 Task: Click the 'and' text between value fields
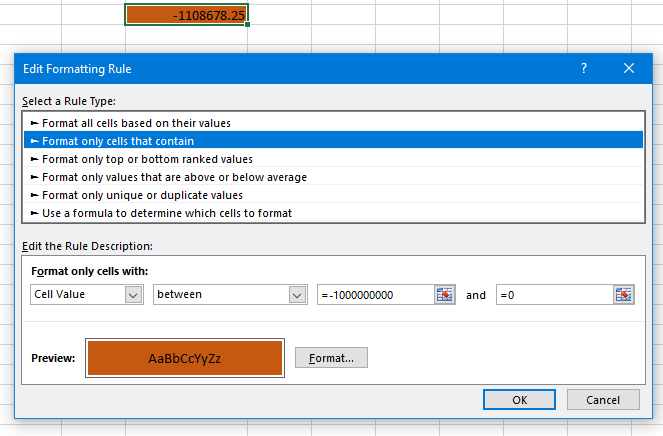tap(476, 295)
